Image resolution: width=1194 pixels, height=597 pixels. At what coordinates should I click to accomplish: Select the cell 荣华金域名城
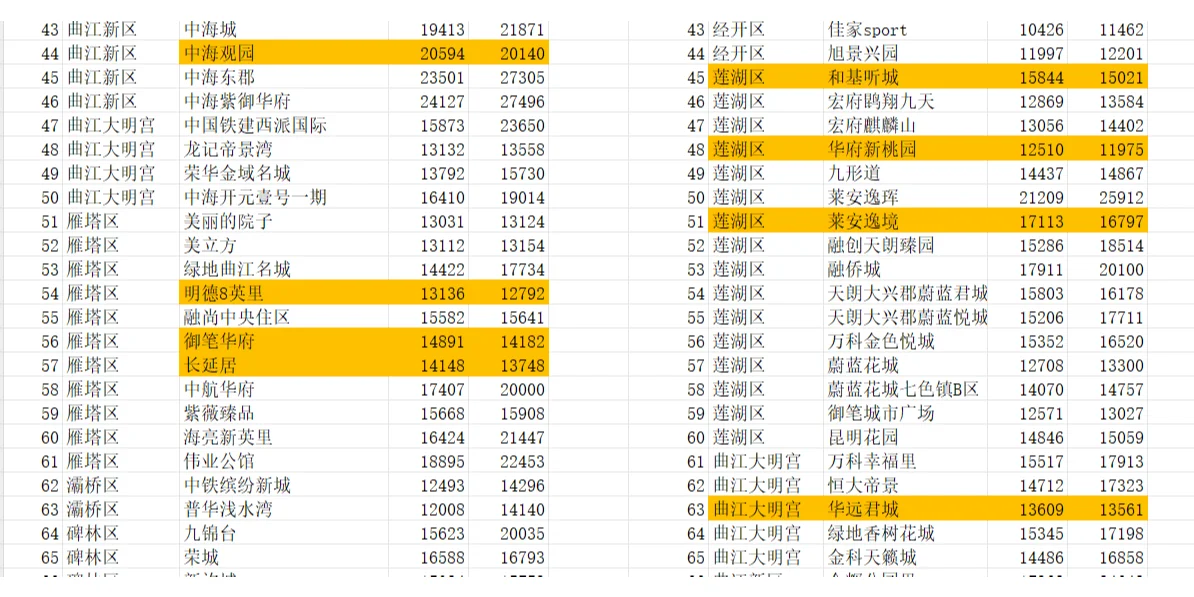(x=283, y=174)
